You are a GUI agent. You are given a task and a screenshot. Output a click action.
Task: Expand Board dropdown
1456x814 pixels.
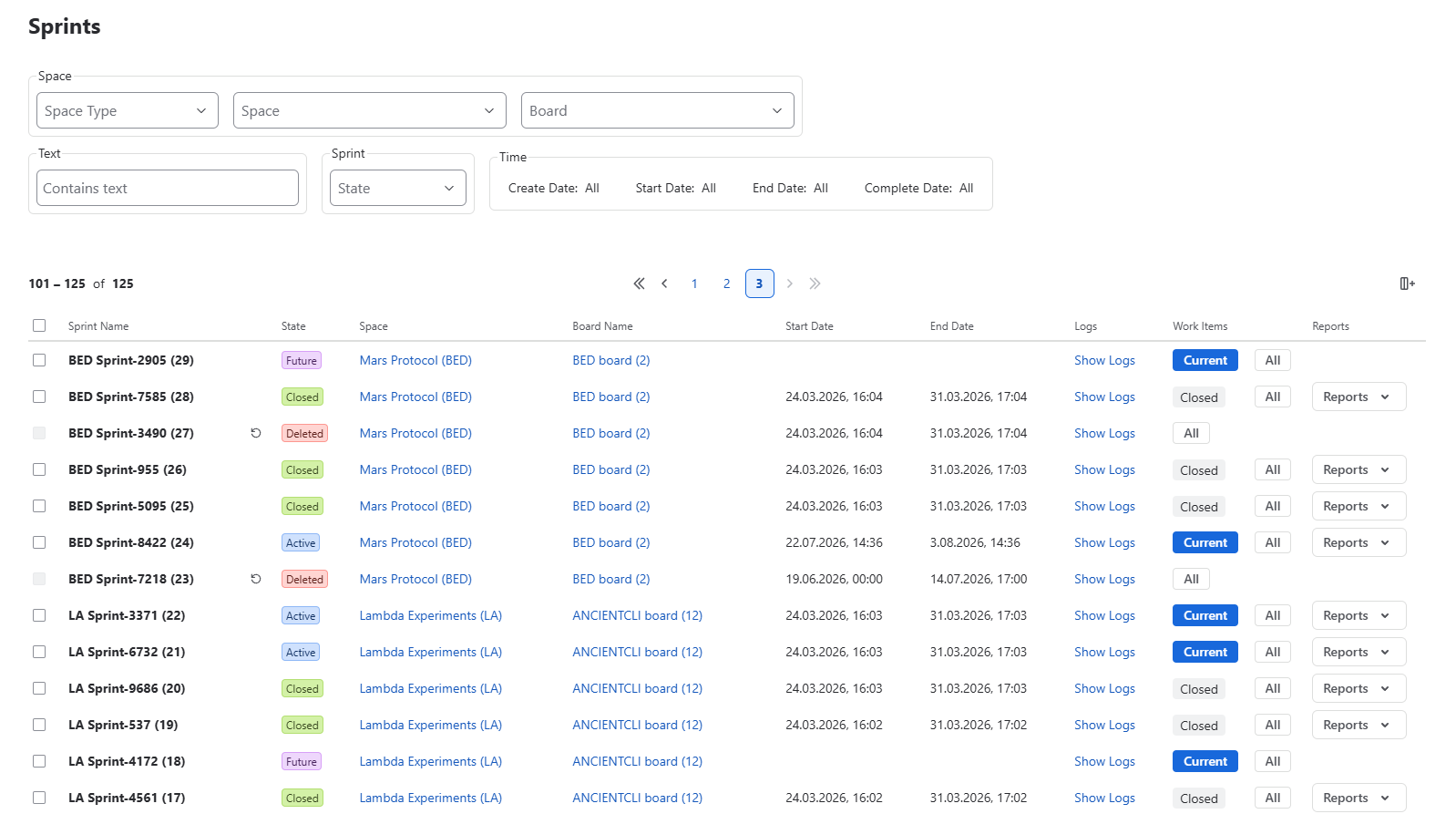pos(658,110)
